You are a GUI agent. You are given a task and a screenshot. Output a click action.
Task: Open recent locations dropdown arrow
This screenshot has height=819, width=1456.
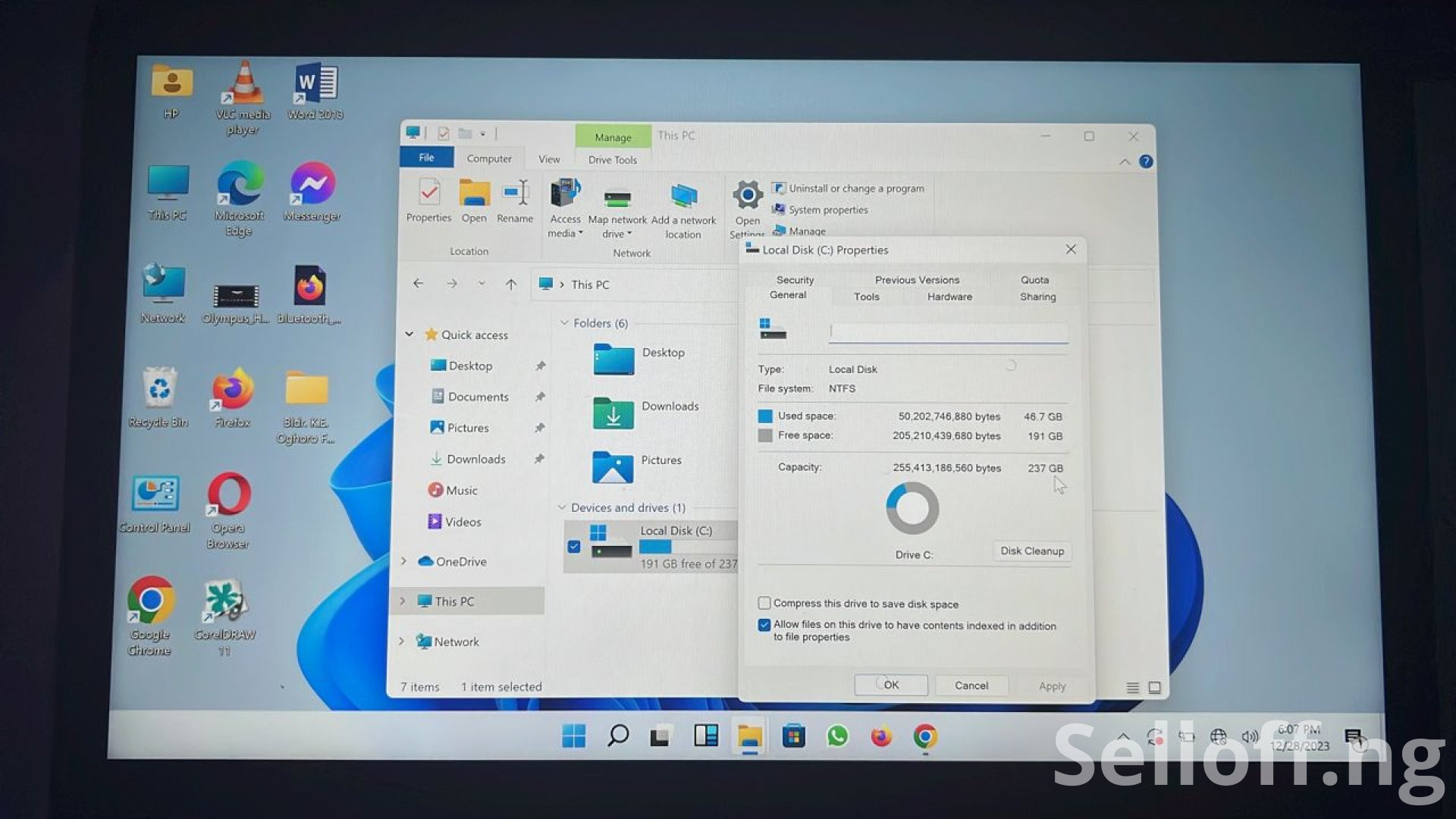pos(482,284)
